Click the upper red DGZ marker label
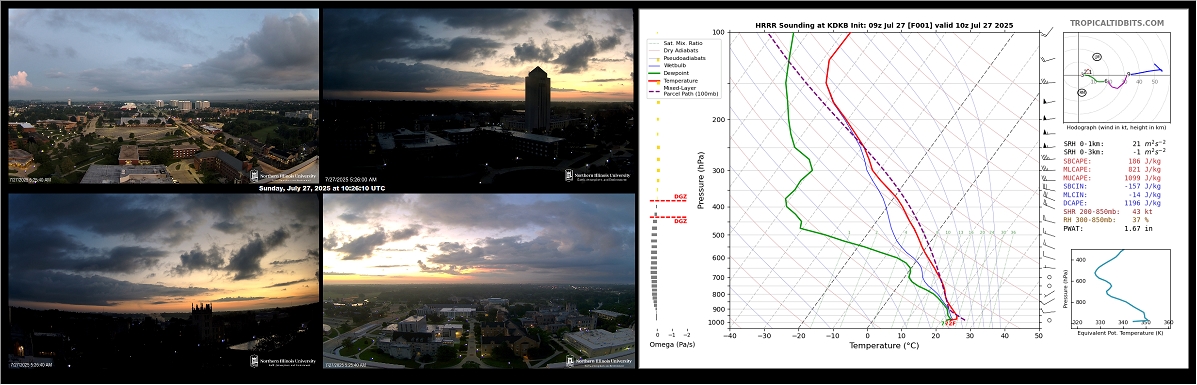Screen dimensions: 1197x385 pyautogui.click(x=680, y=197)
